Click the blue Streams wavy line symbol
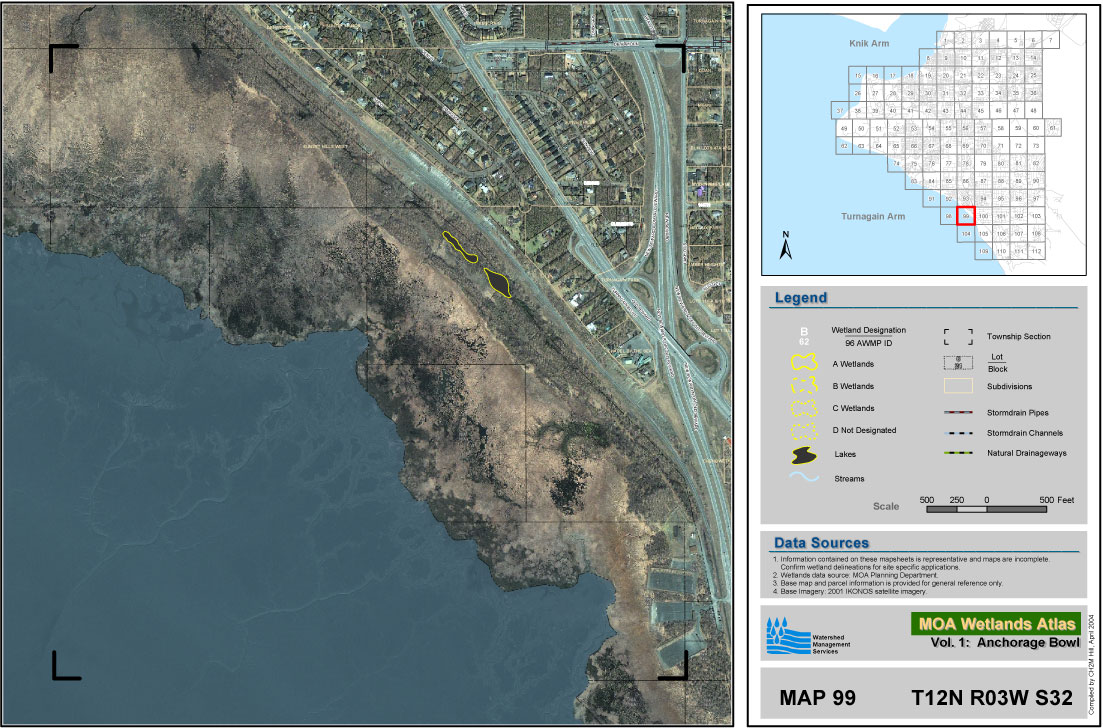1103x728 pixels. pyautogui.click(x=805, y=479)
